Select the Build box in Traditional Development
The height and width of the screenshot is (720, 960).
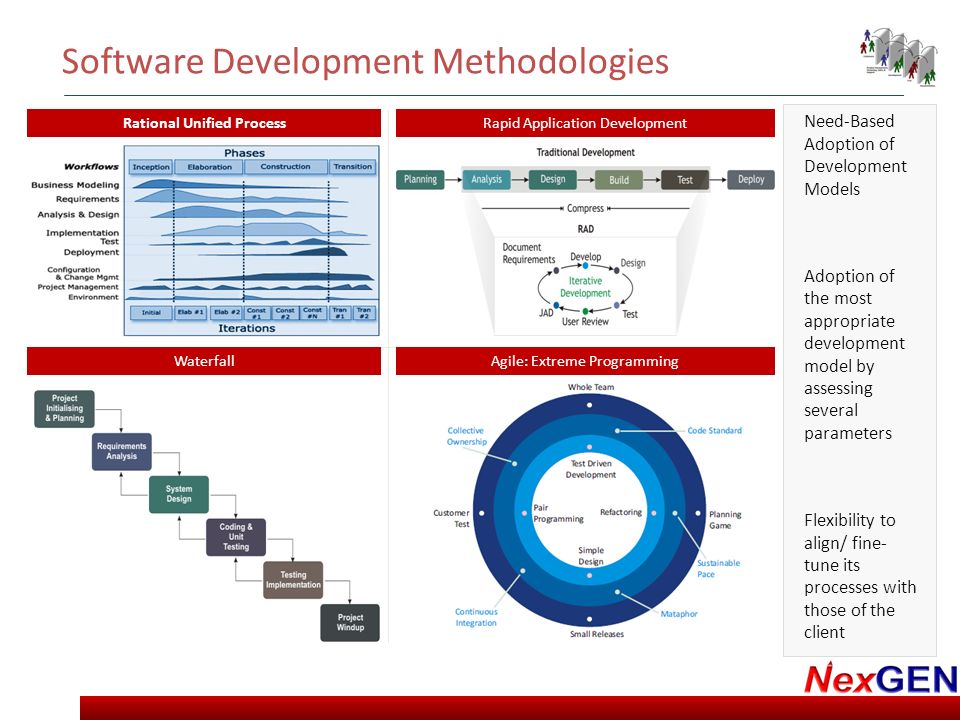click(618, 179)
